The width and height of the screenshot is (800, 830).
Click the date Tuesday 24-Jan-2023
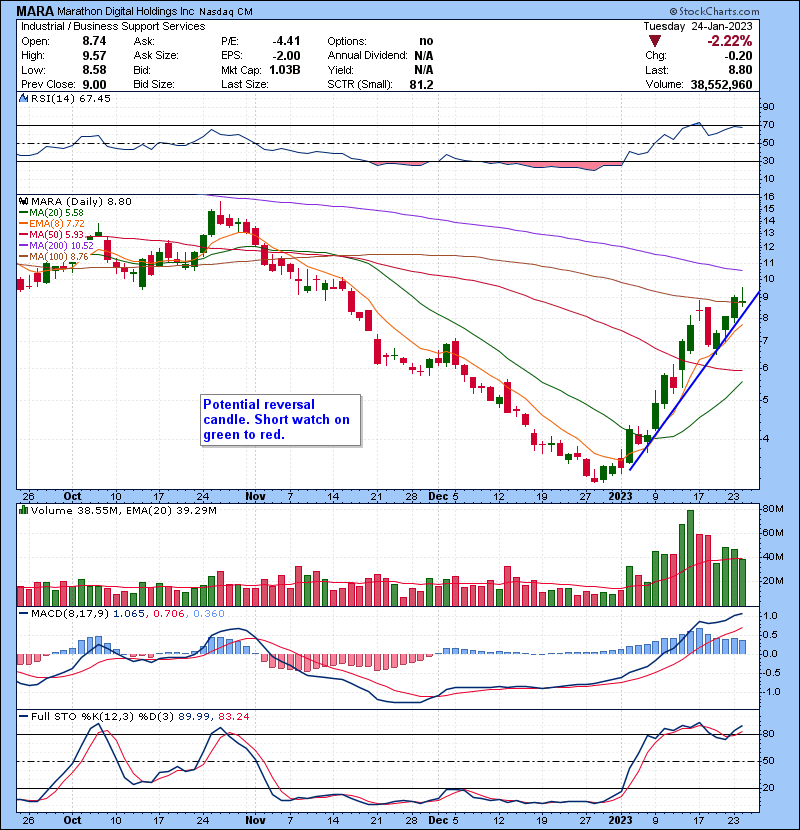coord(698,26)
